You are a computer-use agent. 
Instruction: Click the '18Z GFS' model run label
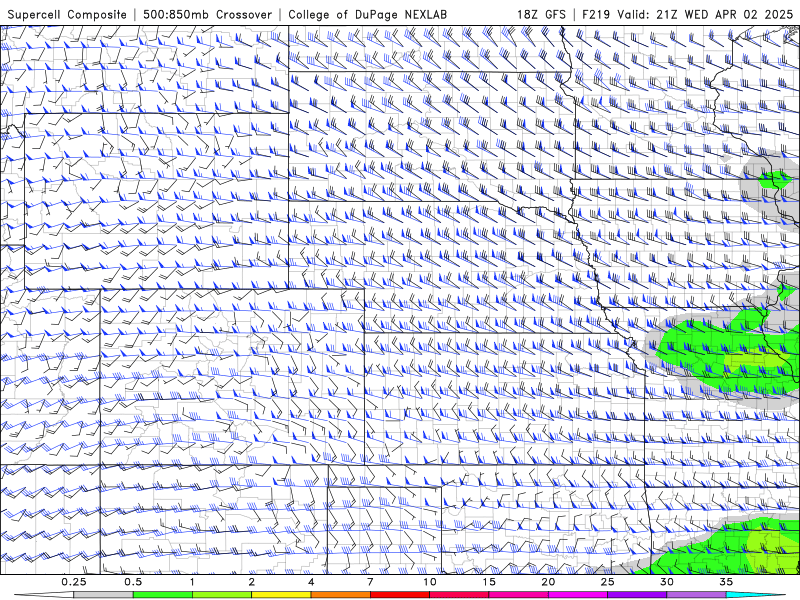click(541, 15)
